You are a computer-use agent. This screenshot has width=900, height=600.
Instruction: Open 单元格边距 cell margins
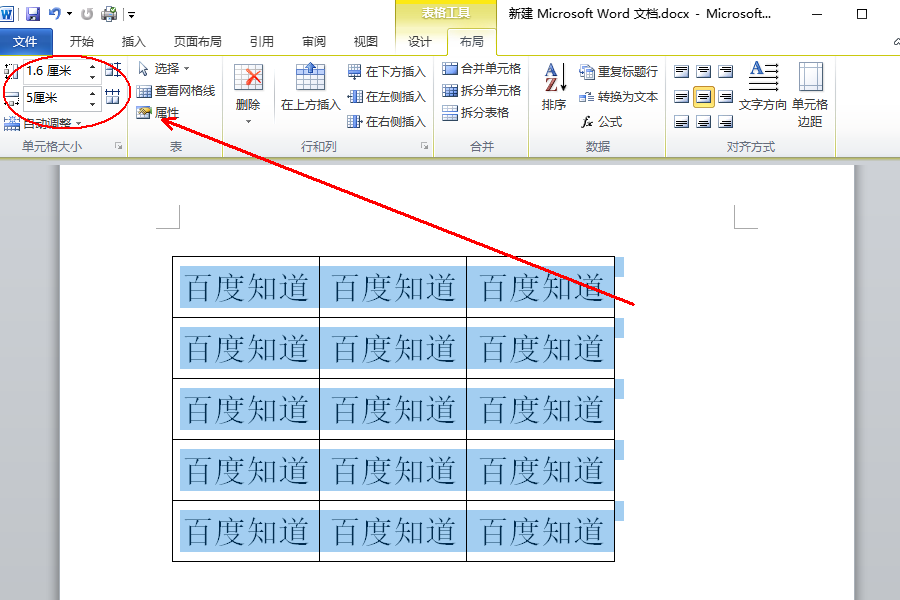[810, 94]
